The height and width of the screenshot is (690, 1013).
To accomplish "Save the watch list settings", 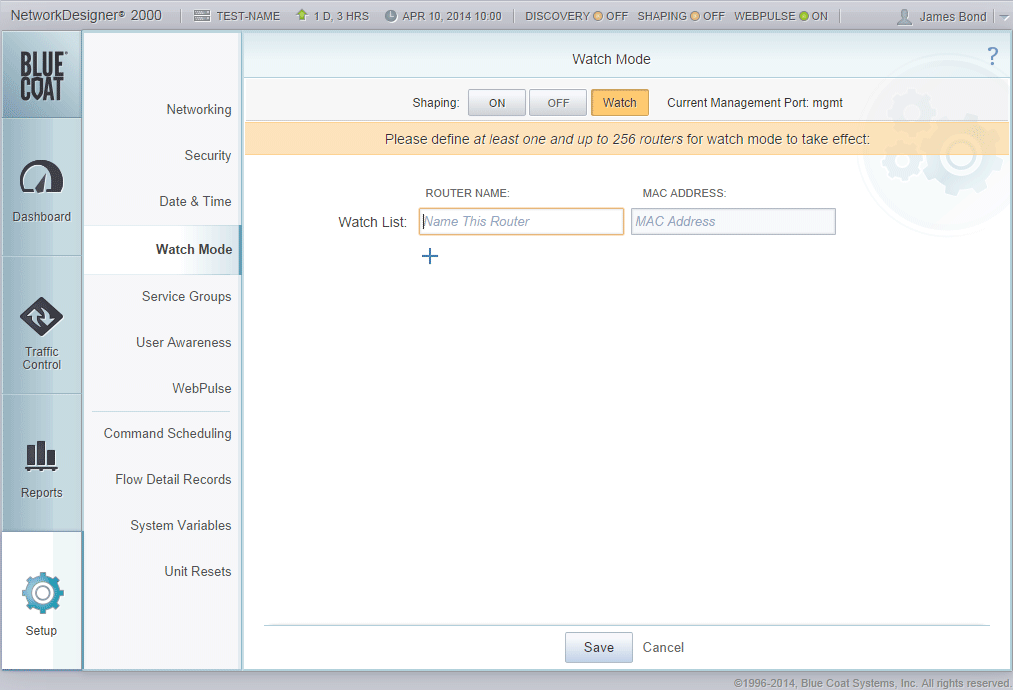I will (x=599, y=647).
